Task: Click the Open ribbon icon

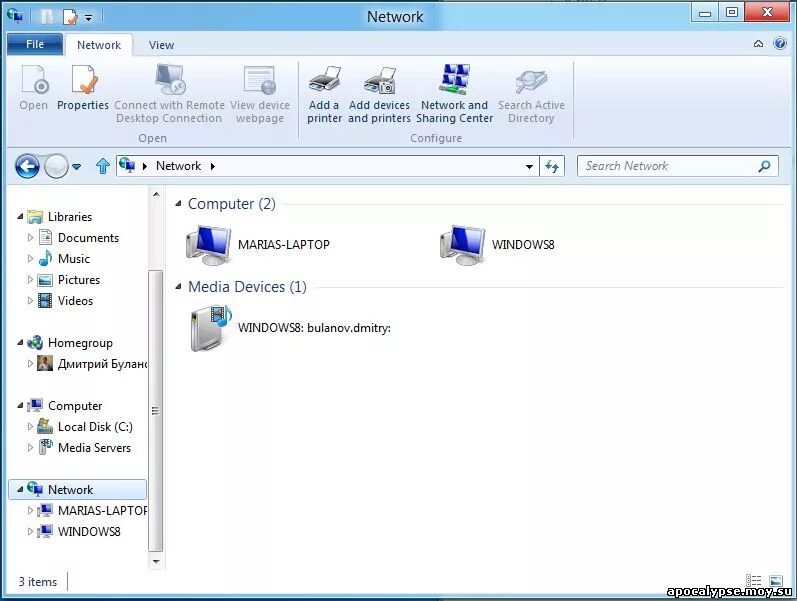Action: point(34,80)
